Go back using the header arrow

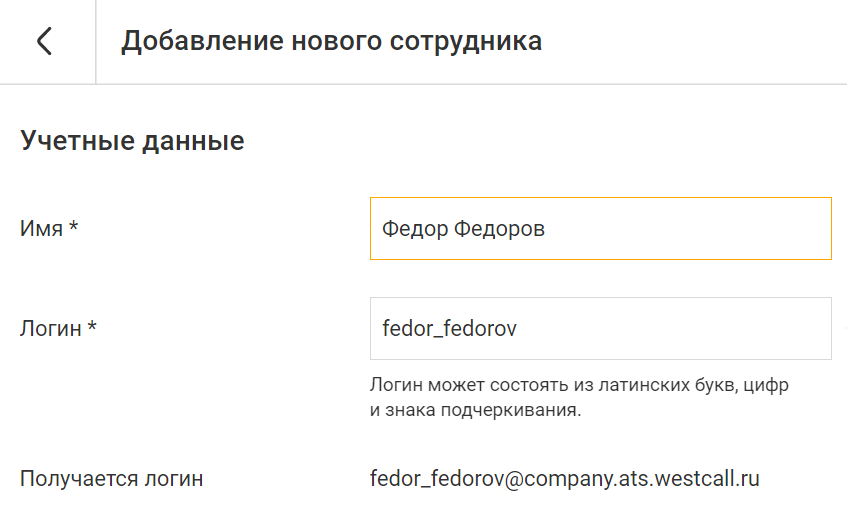pos(44,41)
